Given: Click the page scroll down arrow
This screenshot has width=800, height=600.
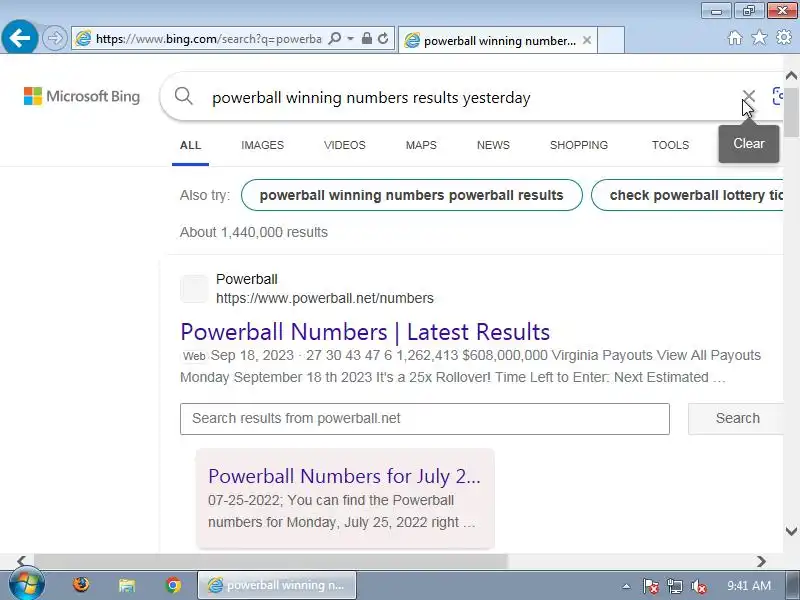Looking at the screenshot, I should (x=791, y=531).
